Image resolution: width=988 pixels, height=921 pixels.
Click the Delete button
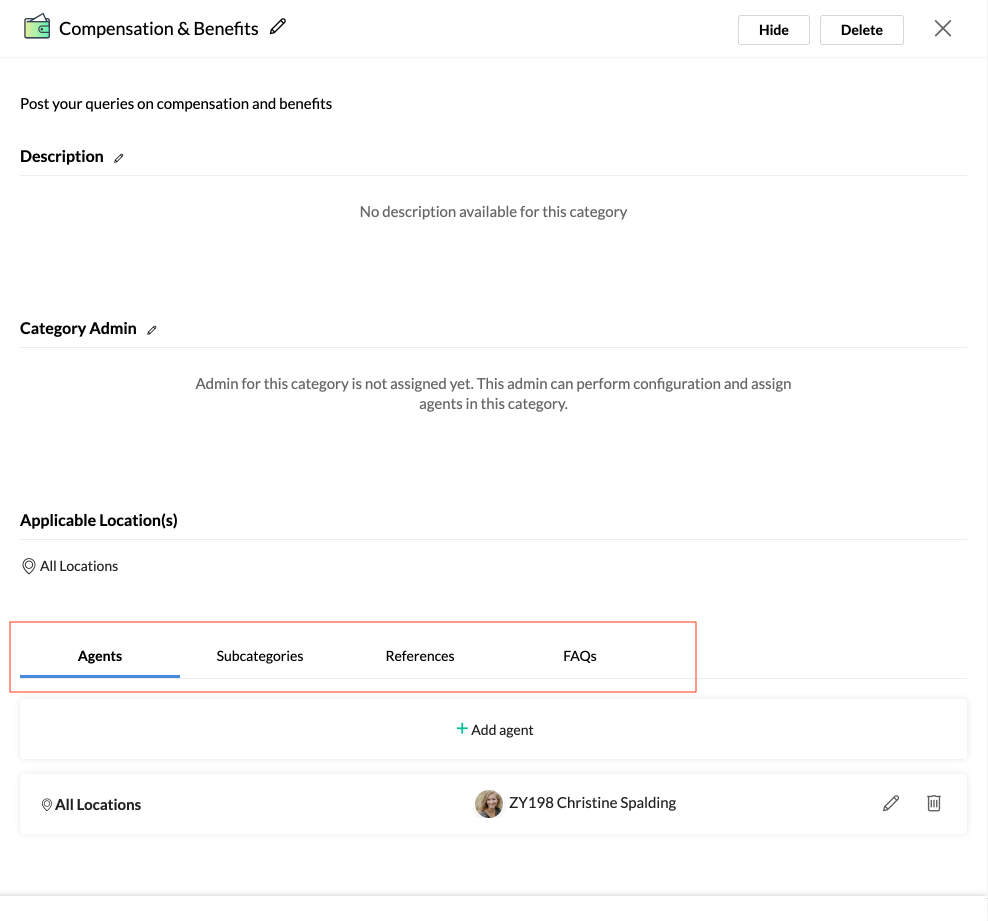tap(861, 30)
